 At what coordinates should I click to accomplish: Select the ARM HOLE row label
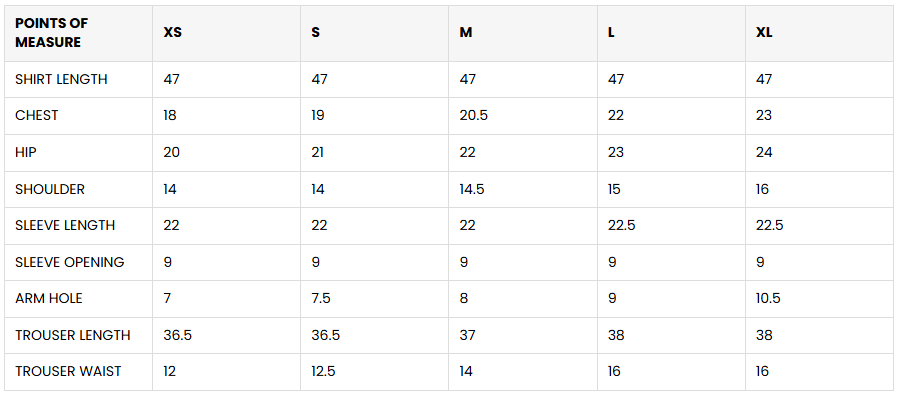tap(49, 298)
